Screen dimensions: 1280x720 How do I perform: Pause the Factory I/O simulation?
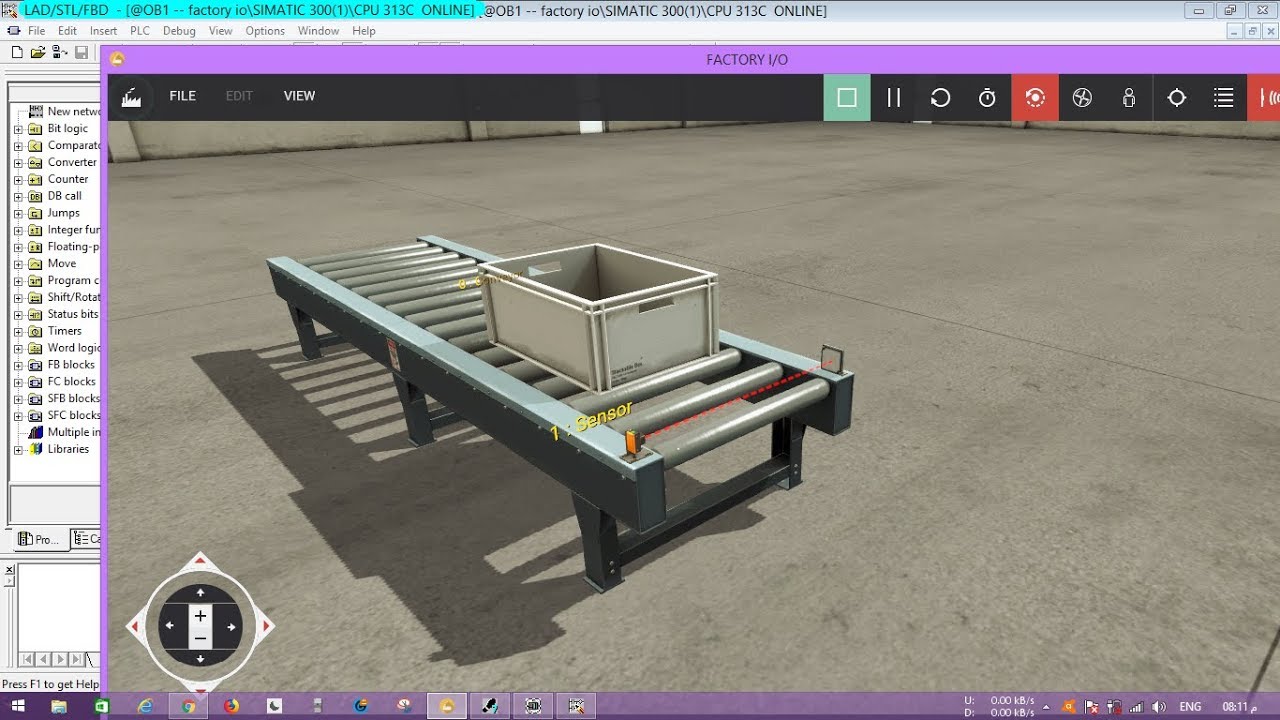[x=894, y=97]
